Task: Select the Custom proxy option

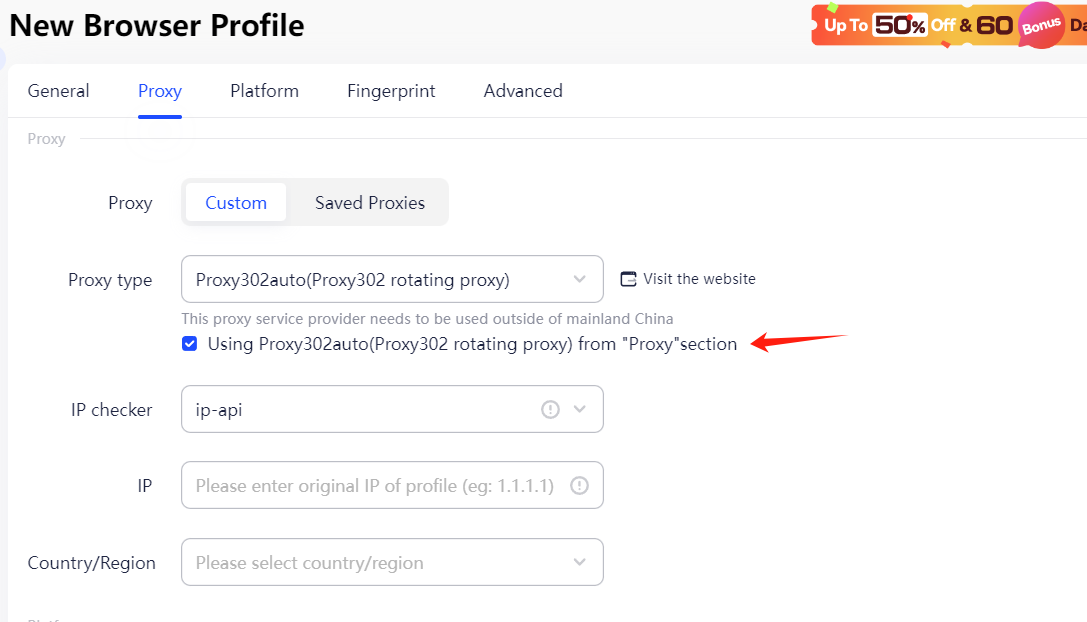Action: pos(235,202)
